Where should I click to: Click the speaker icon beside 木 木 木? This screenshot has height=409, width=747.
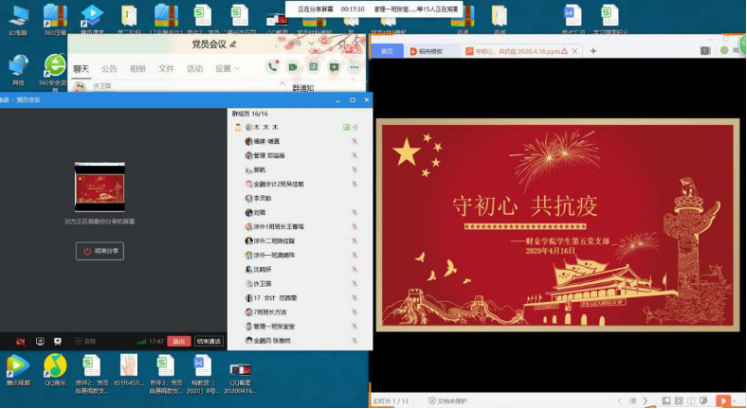[355, 127]
